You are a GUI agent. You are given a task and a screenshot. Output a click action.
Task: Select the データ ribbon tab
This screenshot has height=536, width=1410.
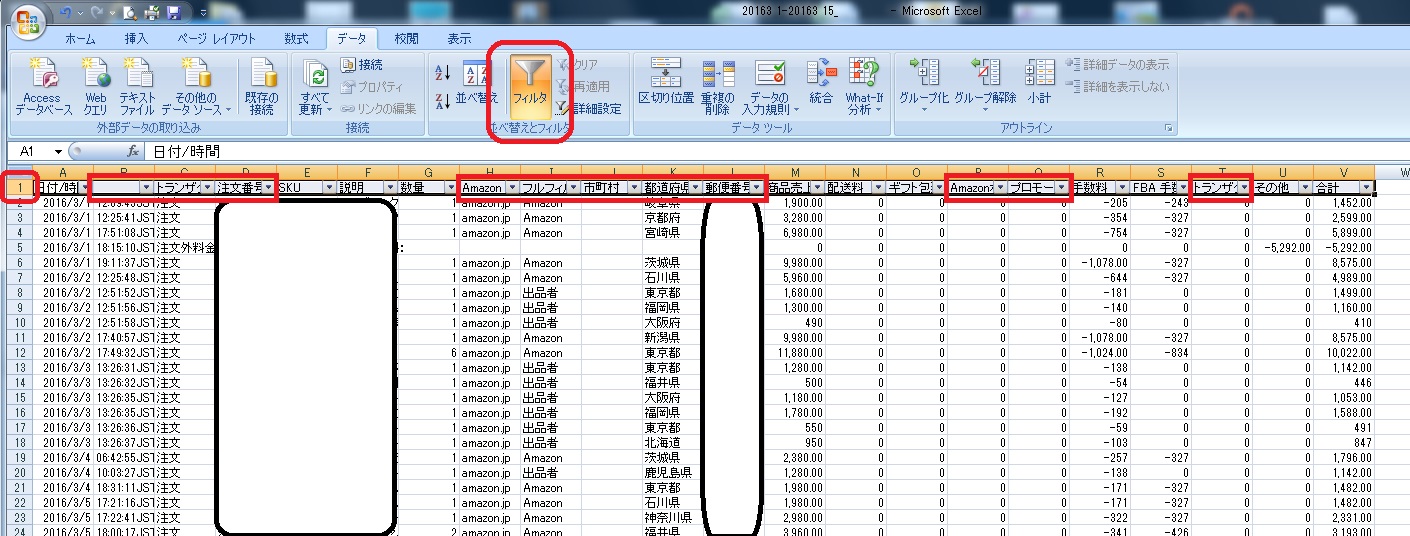[x=352, y=39]
